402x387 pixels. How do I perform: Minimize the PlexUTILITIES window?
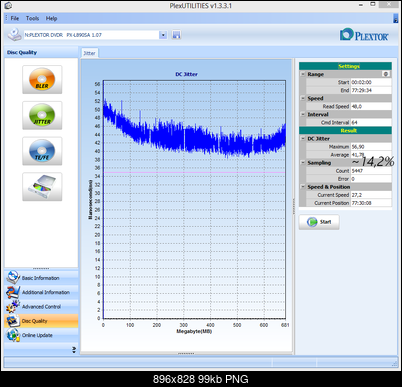pyautogui.click(x=361, y=5)
